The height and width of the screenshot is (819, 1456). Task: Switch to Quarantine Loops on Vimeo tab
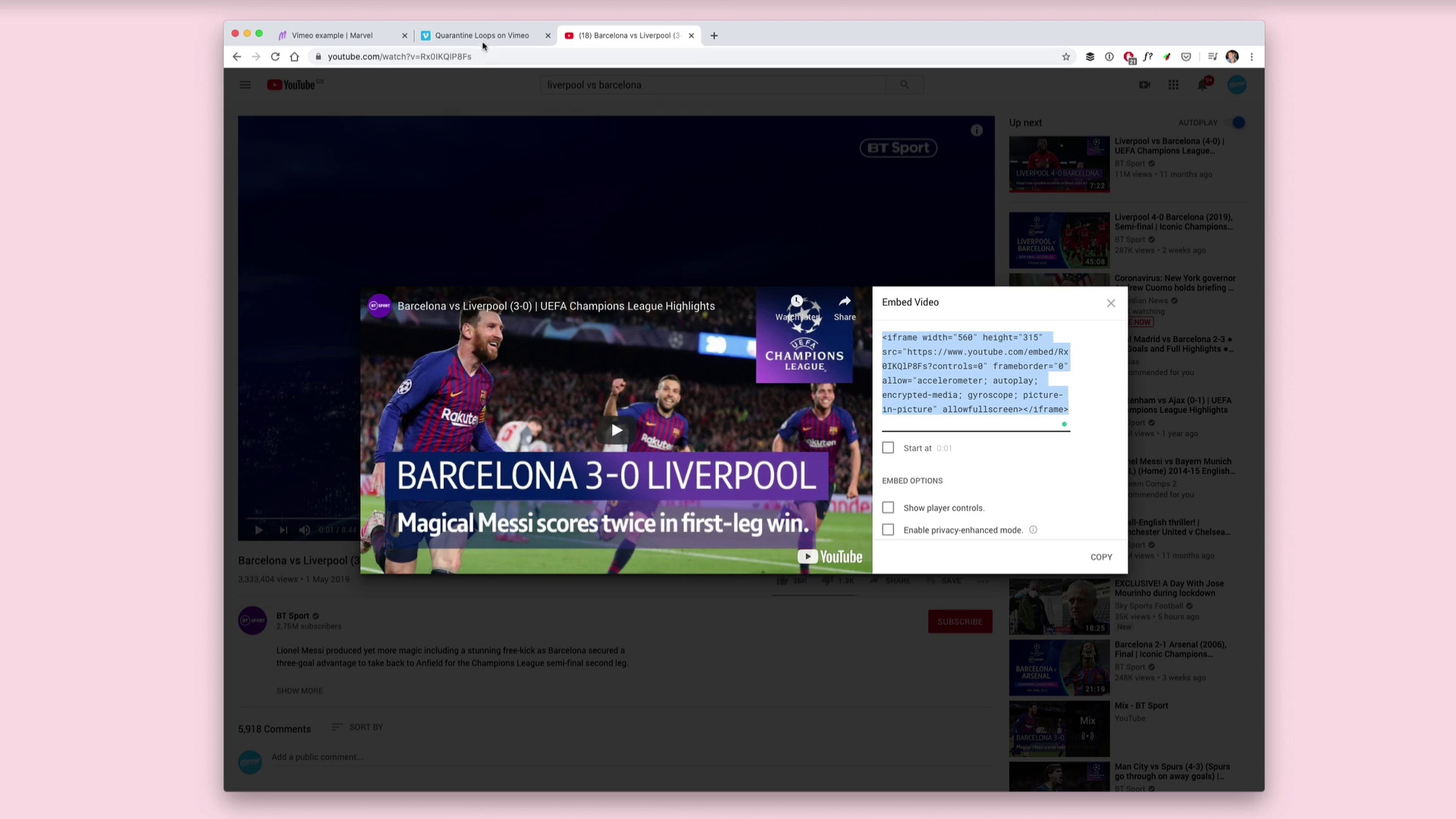click(482, 36)
